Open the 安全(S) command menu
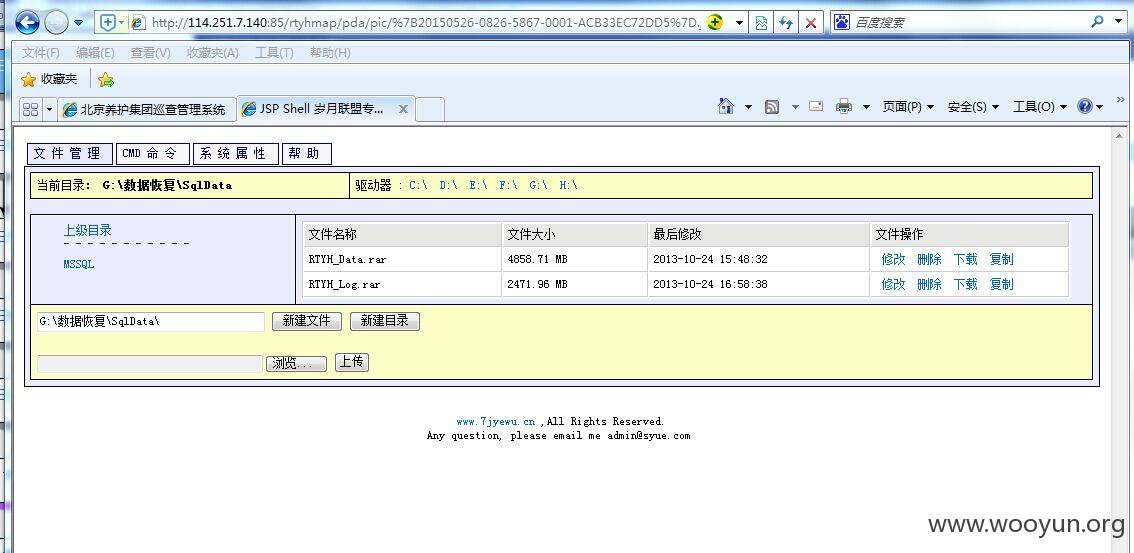The width and height of the screenshot is (1134, 553). coord(973,107)
